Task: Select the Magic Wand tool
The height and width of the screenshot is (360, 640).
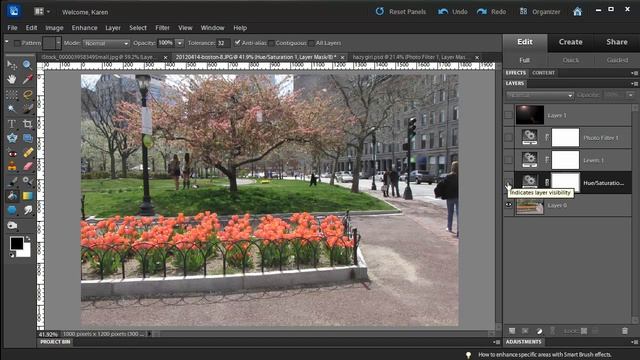Action: pos(12,109)
